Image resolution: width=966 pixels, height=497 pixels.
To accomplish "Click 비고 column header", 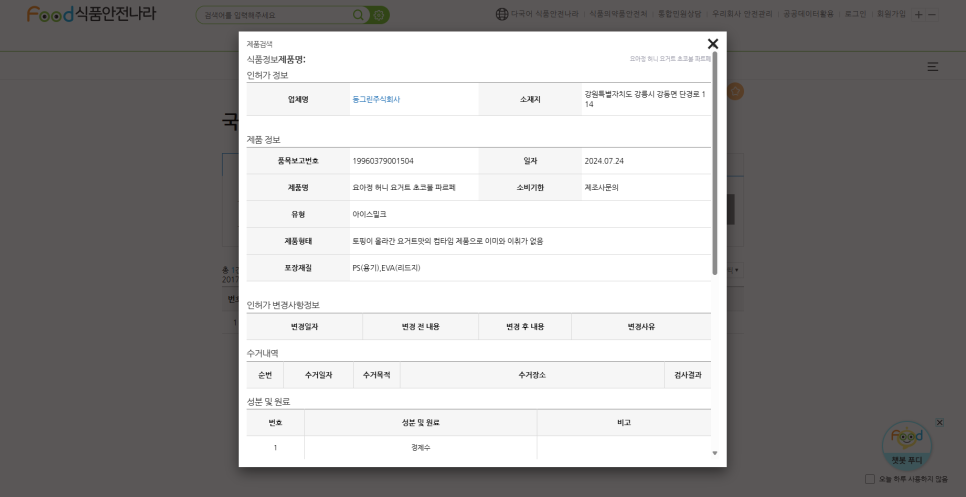I will coord(623,423).
